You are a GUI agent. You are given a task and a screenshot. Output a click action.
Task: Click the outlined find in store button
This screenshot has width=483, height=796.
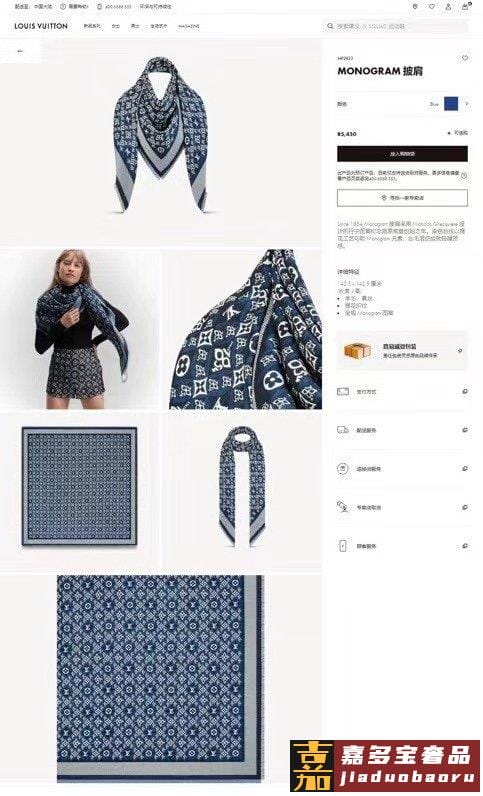coord(402,197)
